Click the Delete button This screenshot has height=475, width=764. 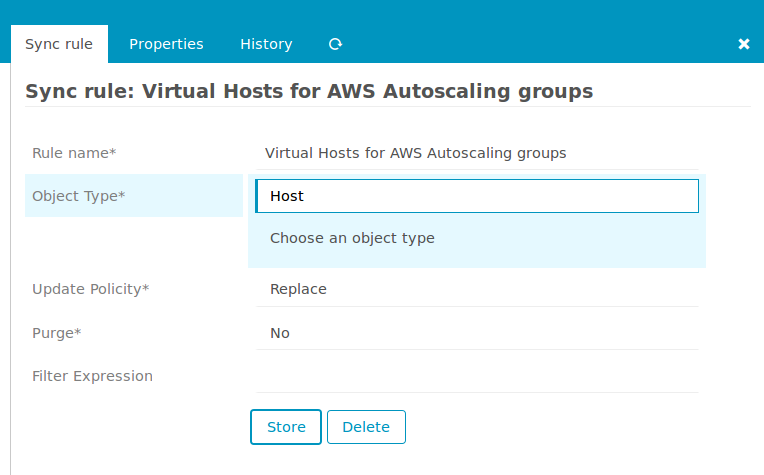pos(366,427)
